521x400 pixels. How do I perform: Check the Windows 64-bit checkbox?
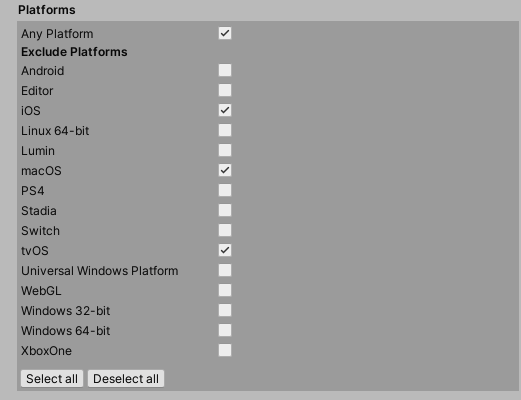coord(225,330)
